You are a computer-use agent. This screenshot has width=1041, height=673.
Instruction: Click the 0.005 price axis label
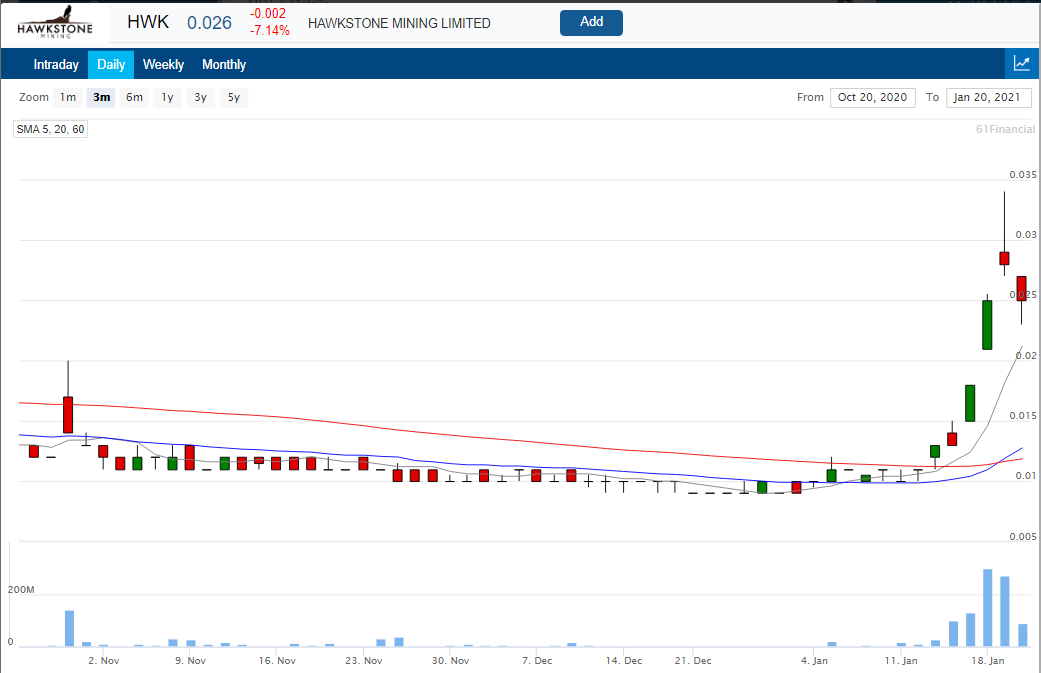pyautogui.click(x=1022, y=536)
